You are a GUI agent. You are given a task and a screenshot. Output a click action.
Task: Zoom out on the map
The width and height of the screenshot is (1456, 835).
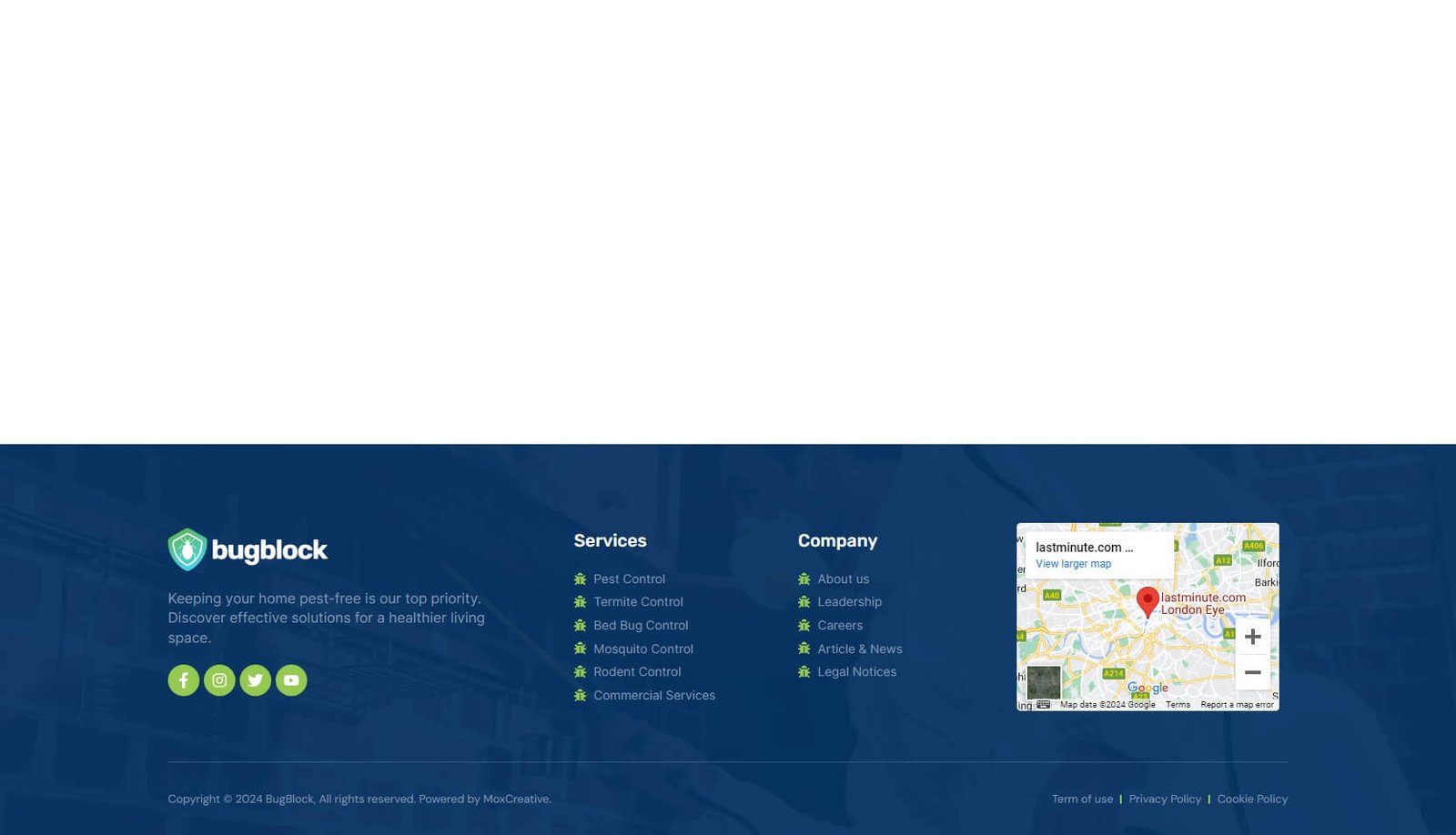click(x=1252, y=672)
